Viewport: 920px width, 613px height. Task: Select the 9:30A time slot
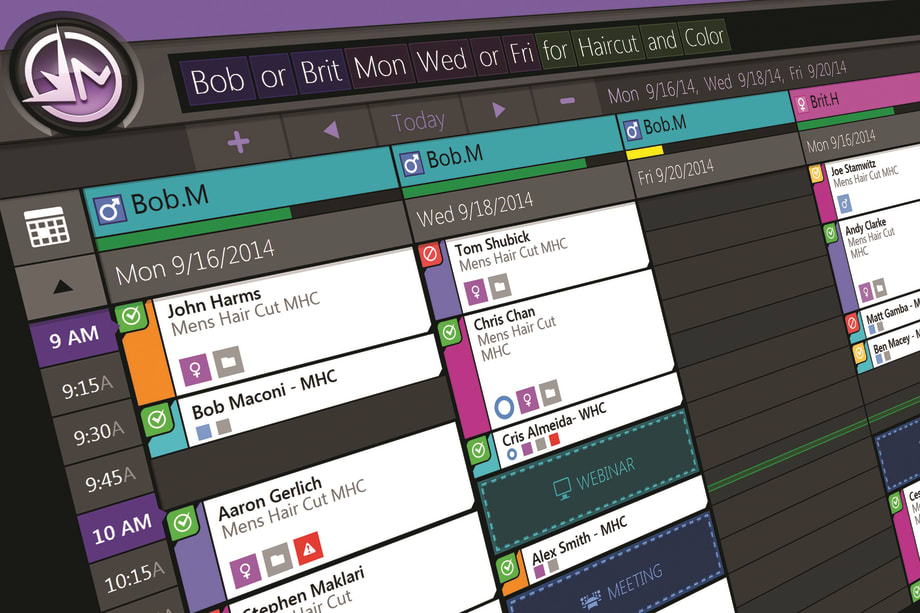click(99, 434)
